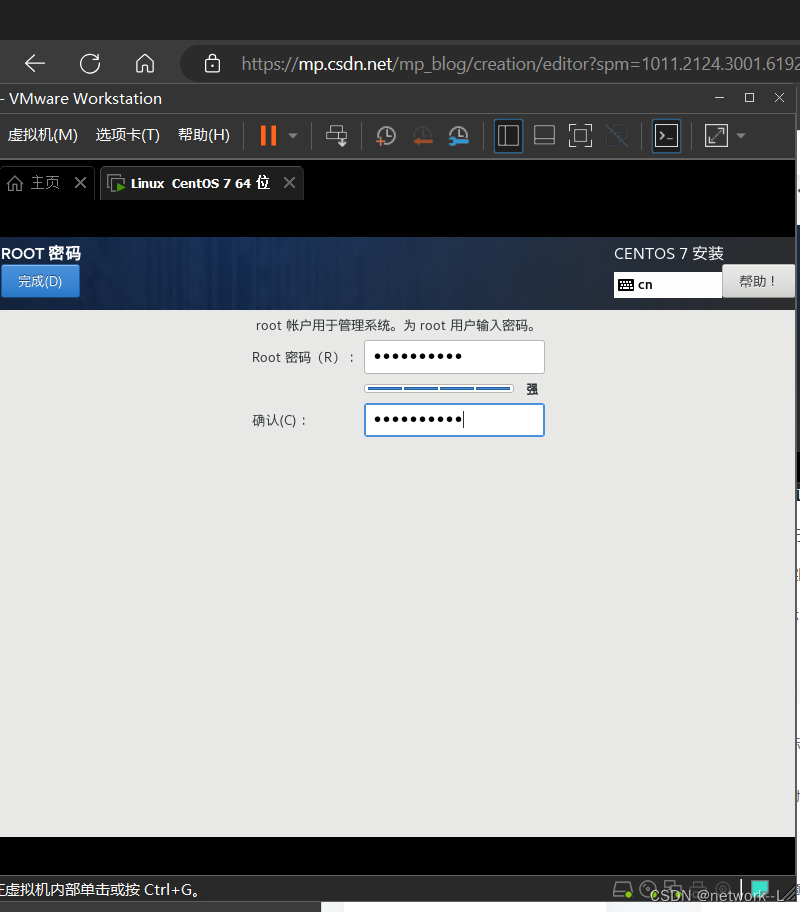The width and height of the screenshot is (800, 912).
Task: Open the 虚拟机(M) menu
Action: click(42, 135)
